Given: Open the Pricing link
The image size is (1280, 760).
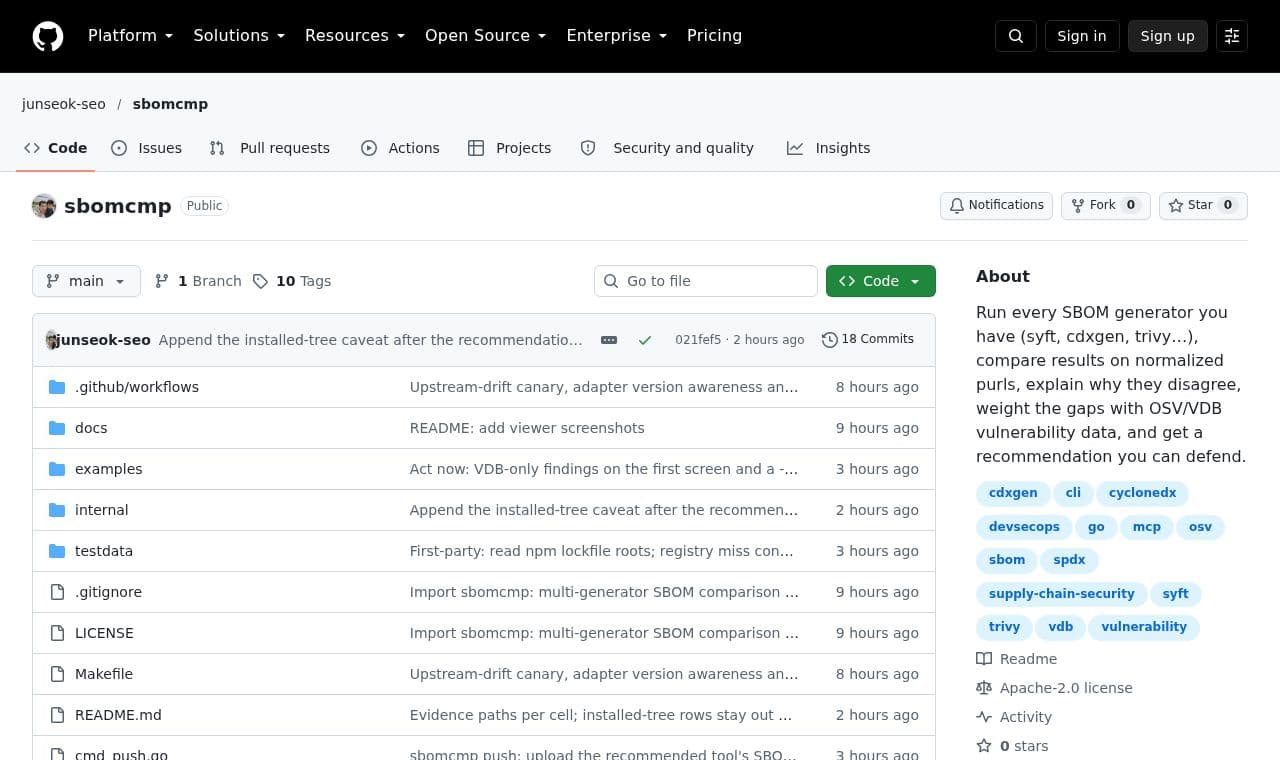Looking at the screenshot, I should tap(714, 36).
